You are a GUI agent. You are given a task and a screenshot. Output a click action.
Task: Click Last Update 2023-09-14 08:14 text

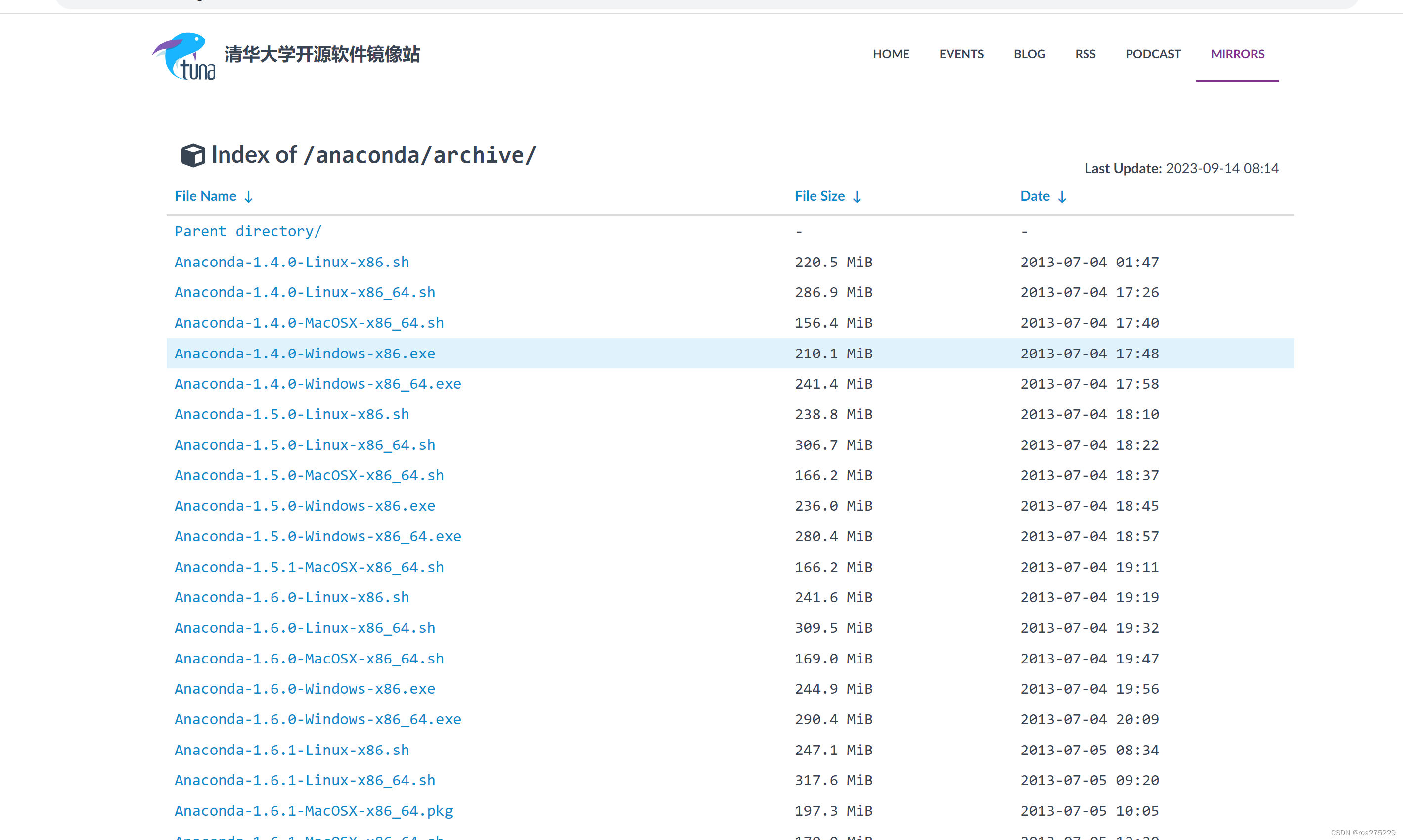pyautogui.click(x=1181, y=168)
